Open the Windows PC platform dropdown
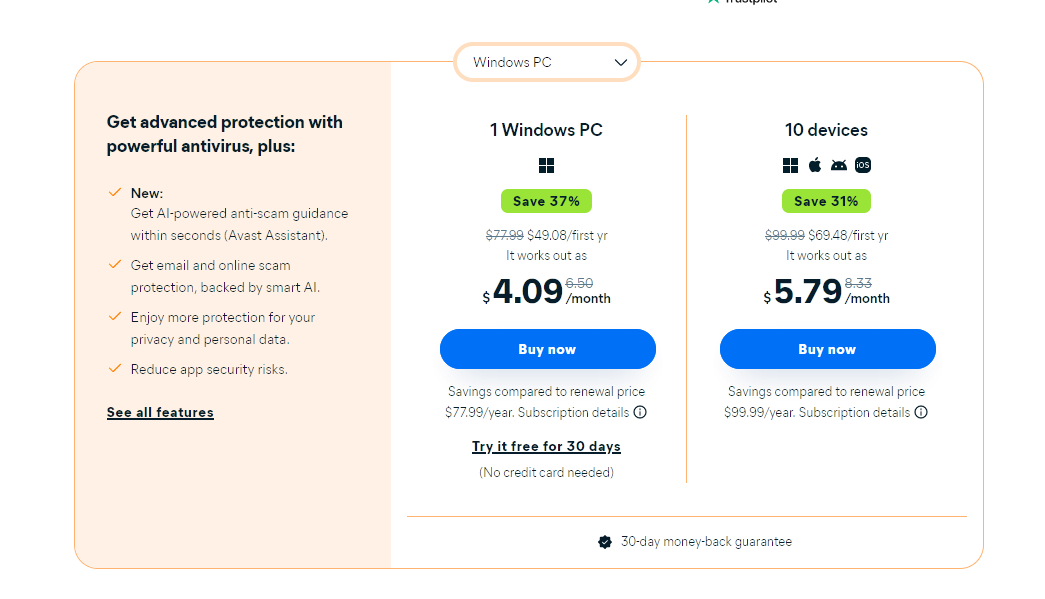This screenshot has height=599, width=1045. [x=546, y=62]
